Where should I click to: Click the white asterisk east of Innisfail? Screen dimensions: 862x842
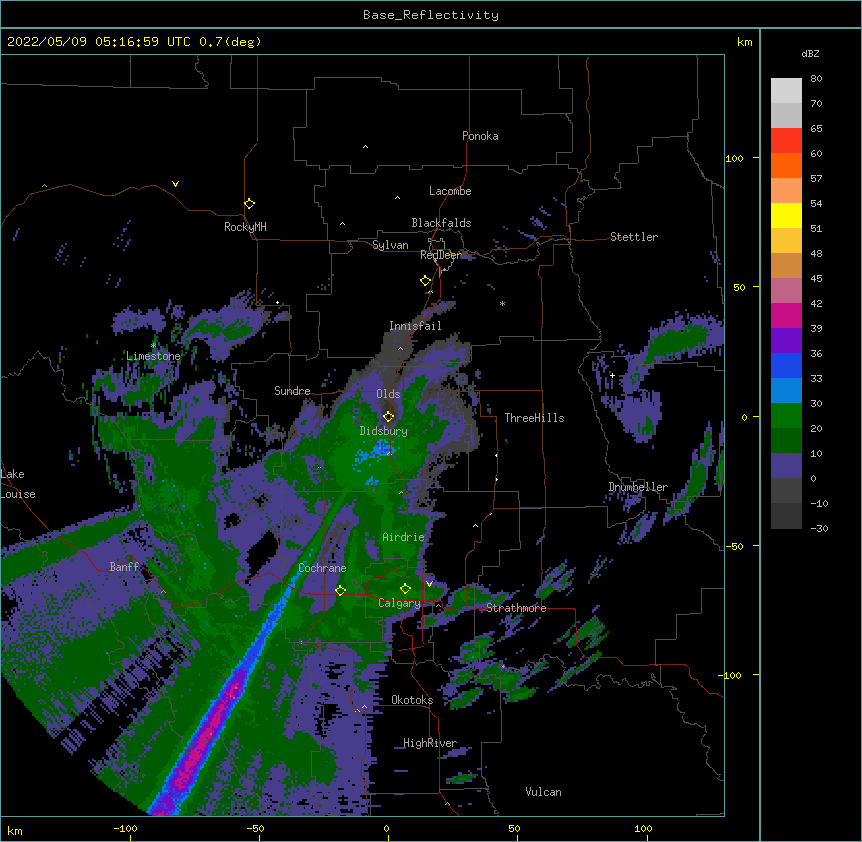coord(502,303)
